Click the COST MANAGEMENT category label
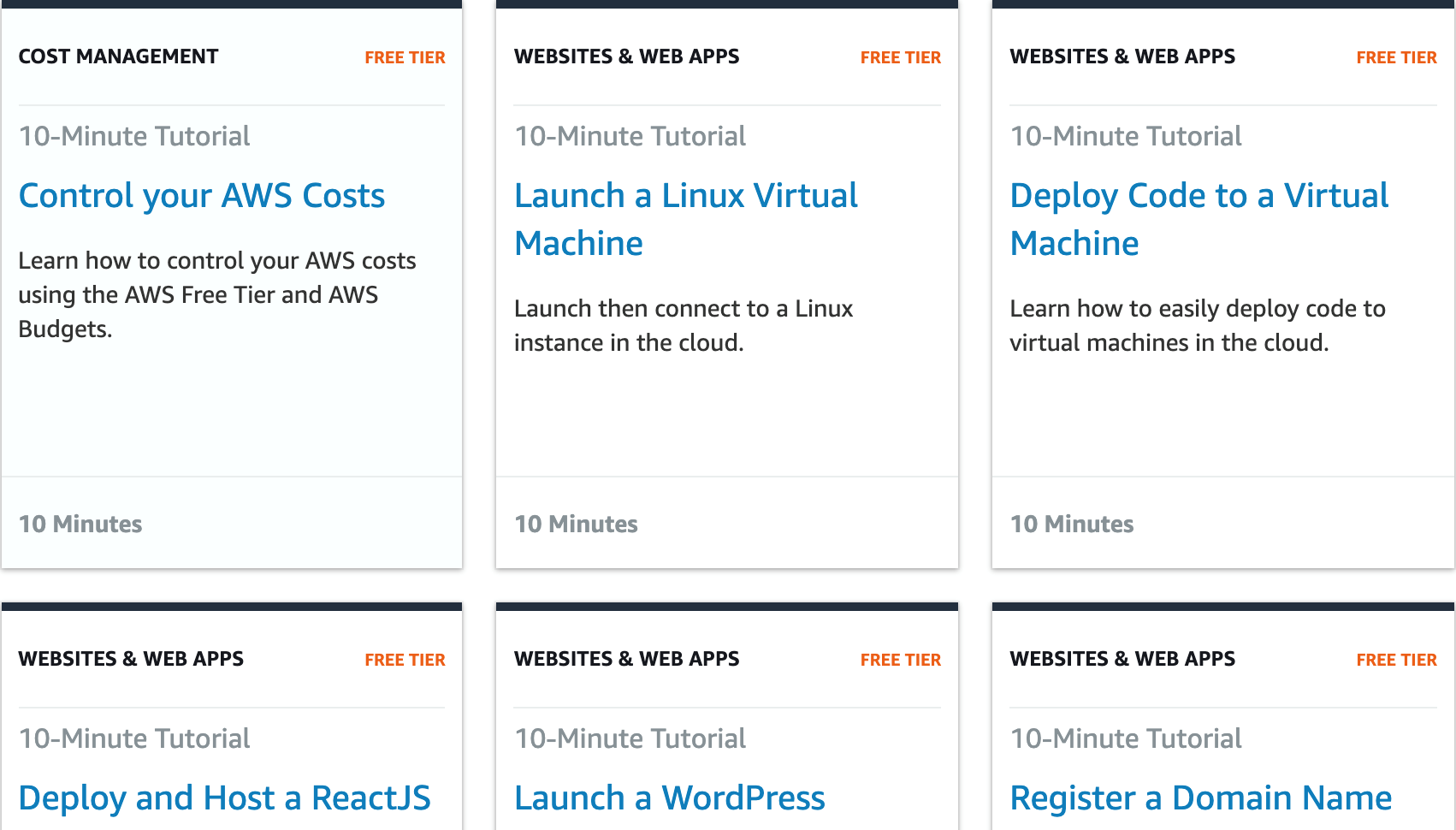 click(x=119, y=56)
